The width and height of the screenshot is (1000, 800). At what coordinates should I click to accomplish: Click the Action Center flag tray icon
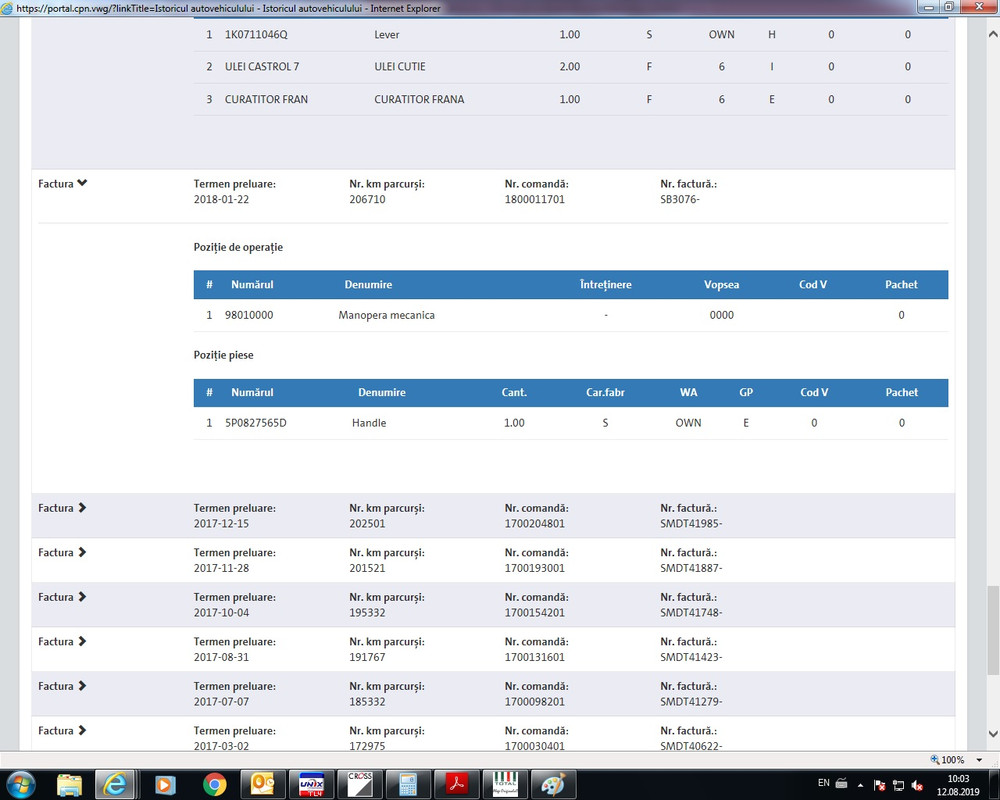click(x=879, y=785)
